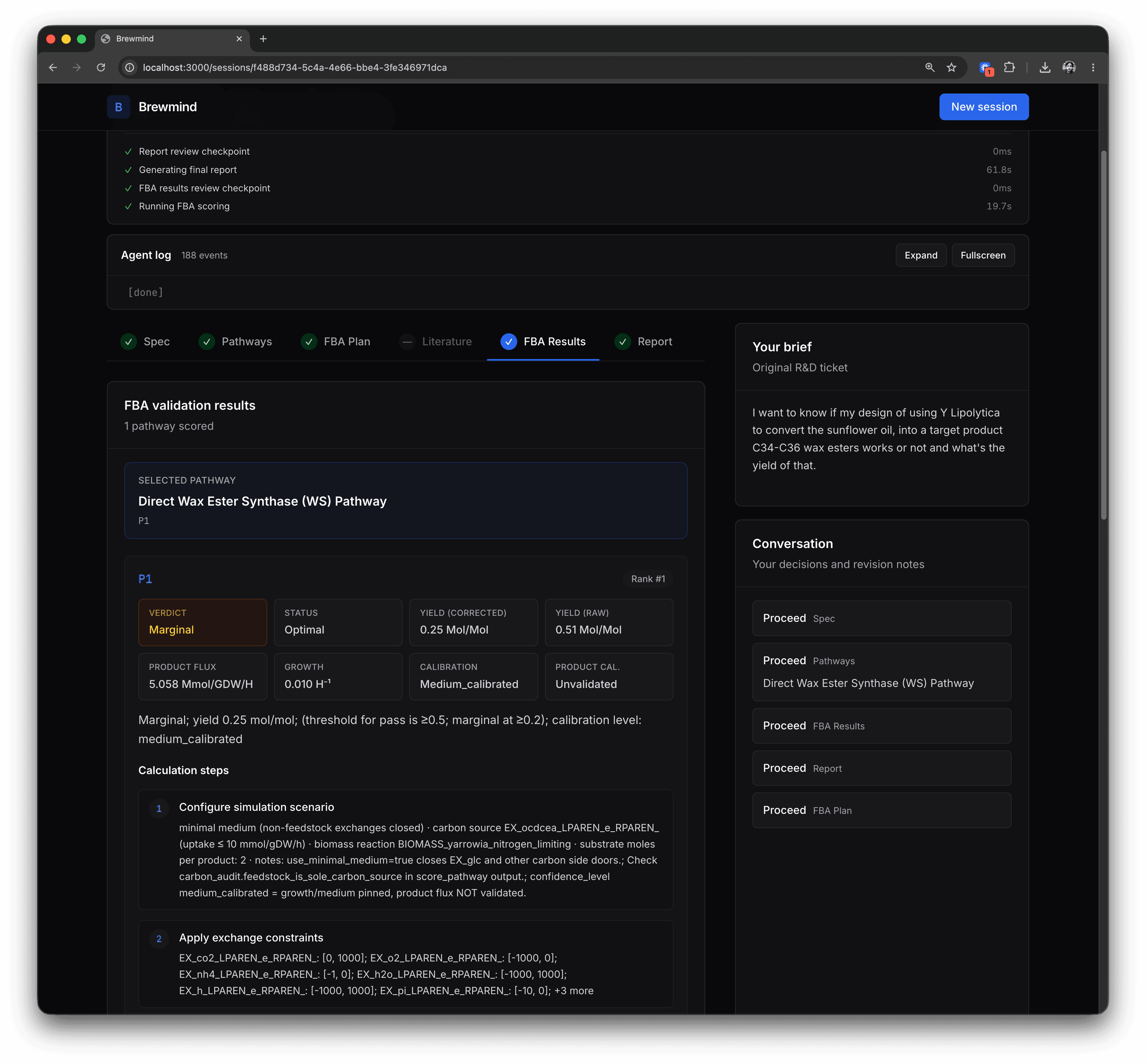The image size is (1146, 1064).
Task: Open site info icon in address bar
Action: (x=130, y=67)
